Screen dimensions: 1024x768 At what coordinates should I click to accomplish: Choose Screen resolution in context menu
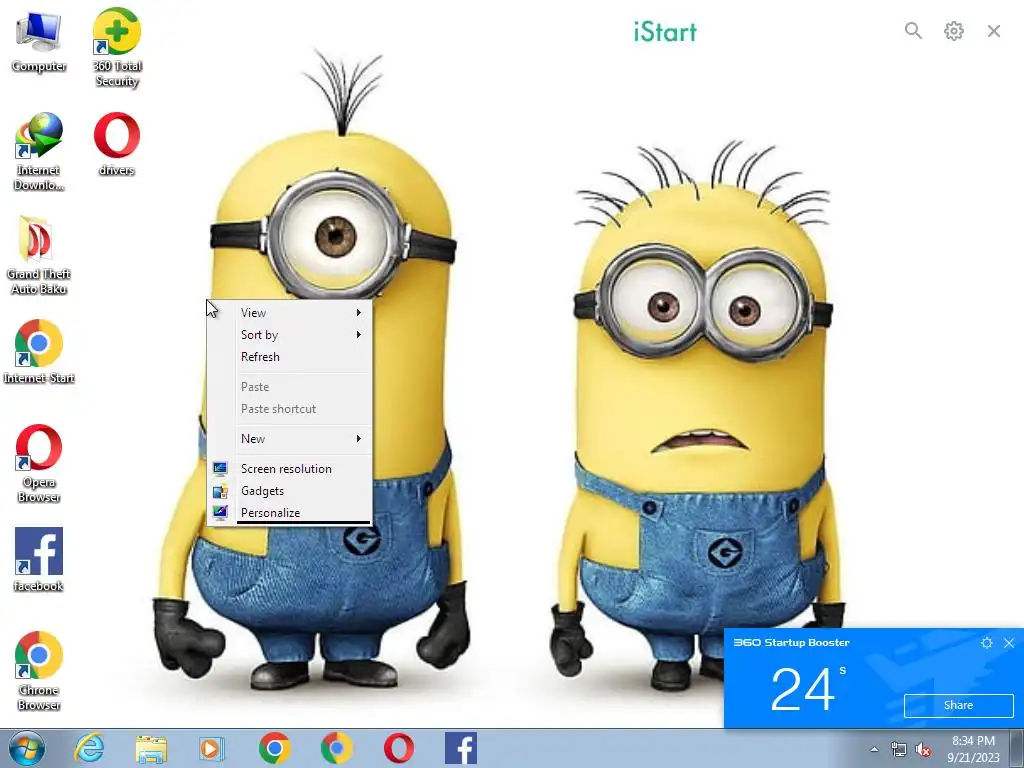point(289,469)
